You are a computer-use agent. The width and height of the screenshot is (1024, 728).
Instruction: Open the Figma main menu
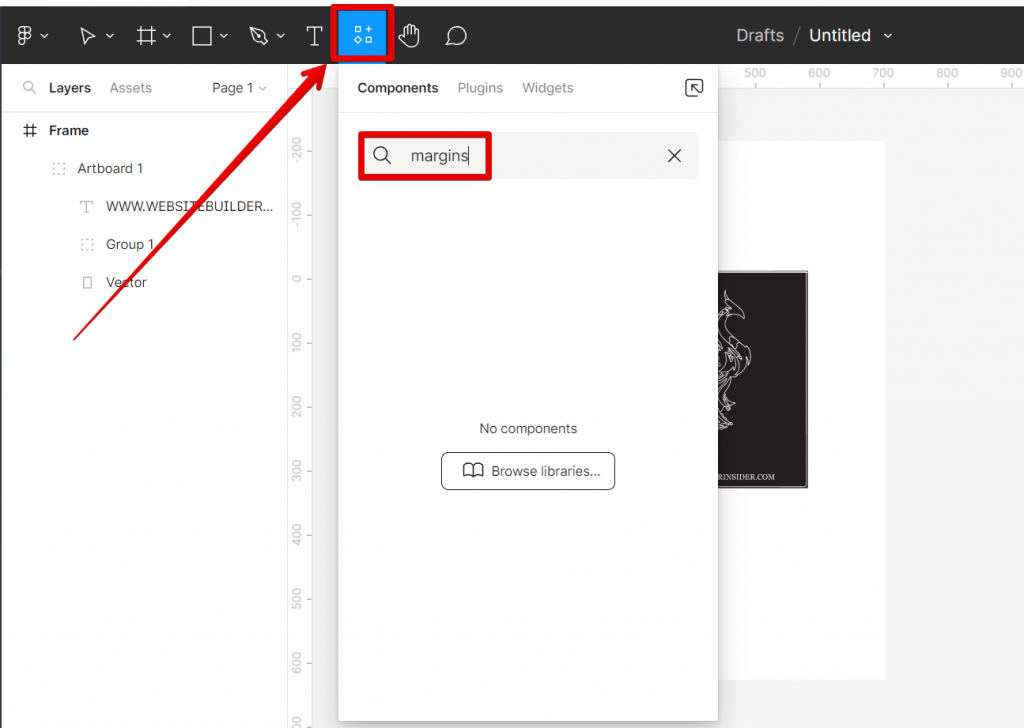click(32, 36)
